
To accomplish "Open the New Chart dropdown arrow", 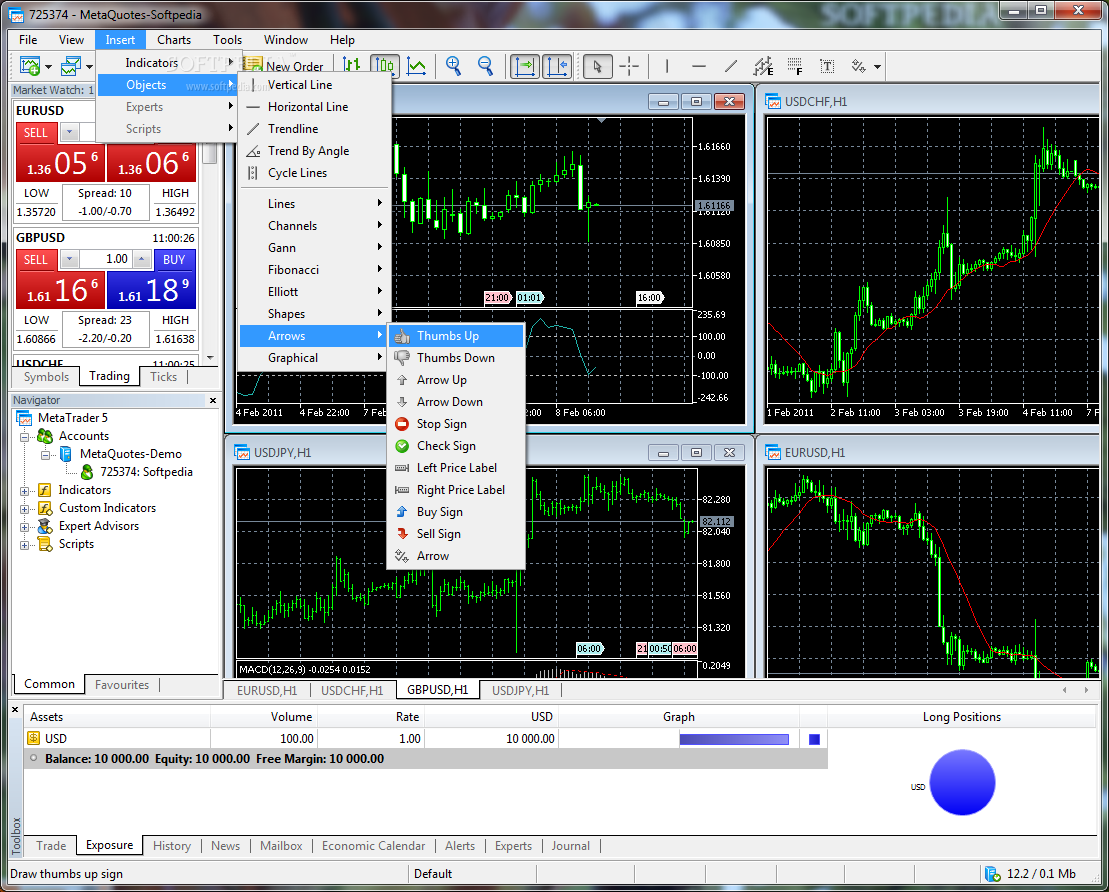I will [48, 67].
